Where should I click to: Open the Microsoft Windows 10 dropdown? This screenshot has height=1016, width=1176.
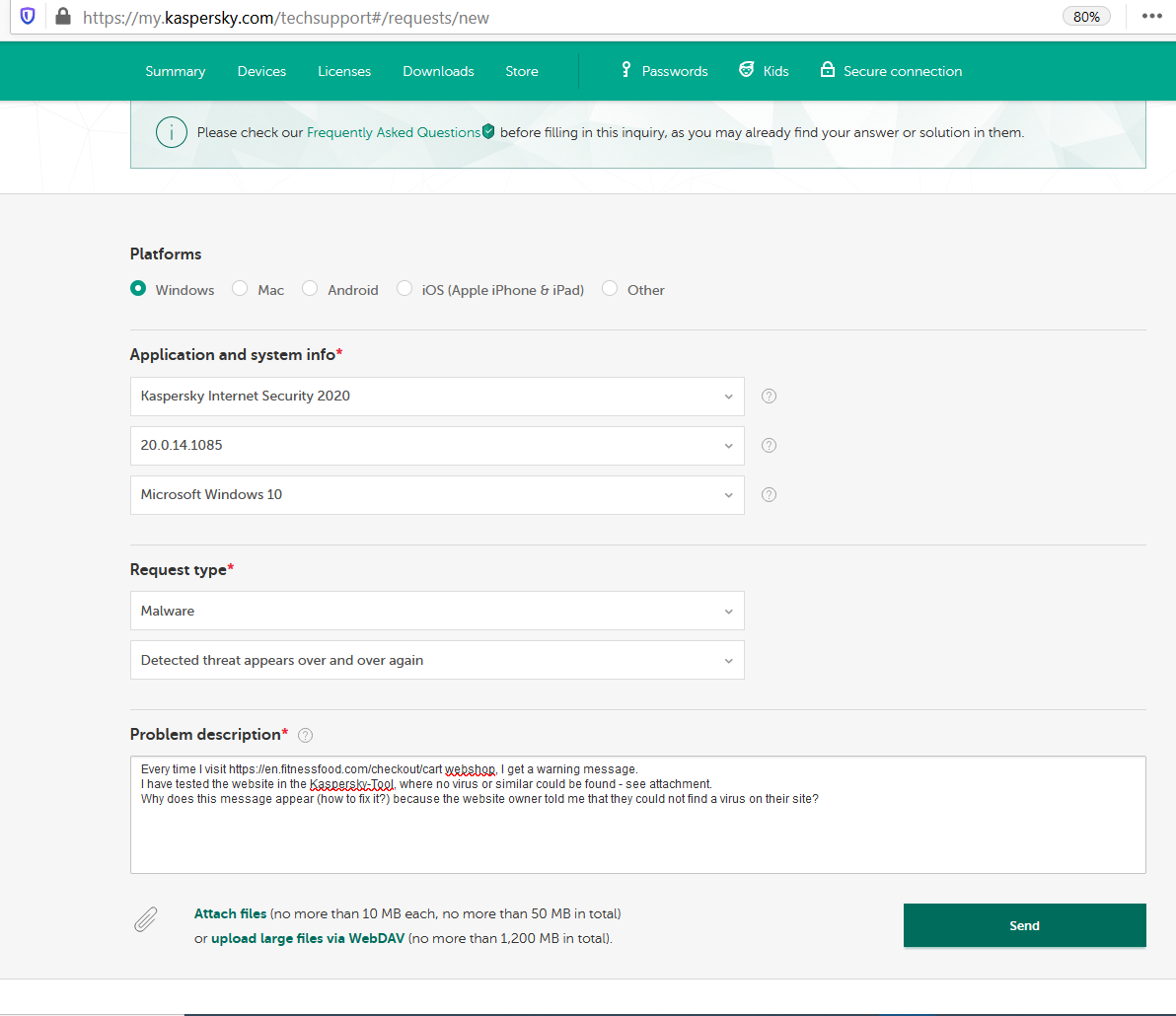click(437, 495)
